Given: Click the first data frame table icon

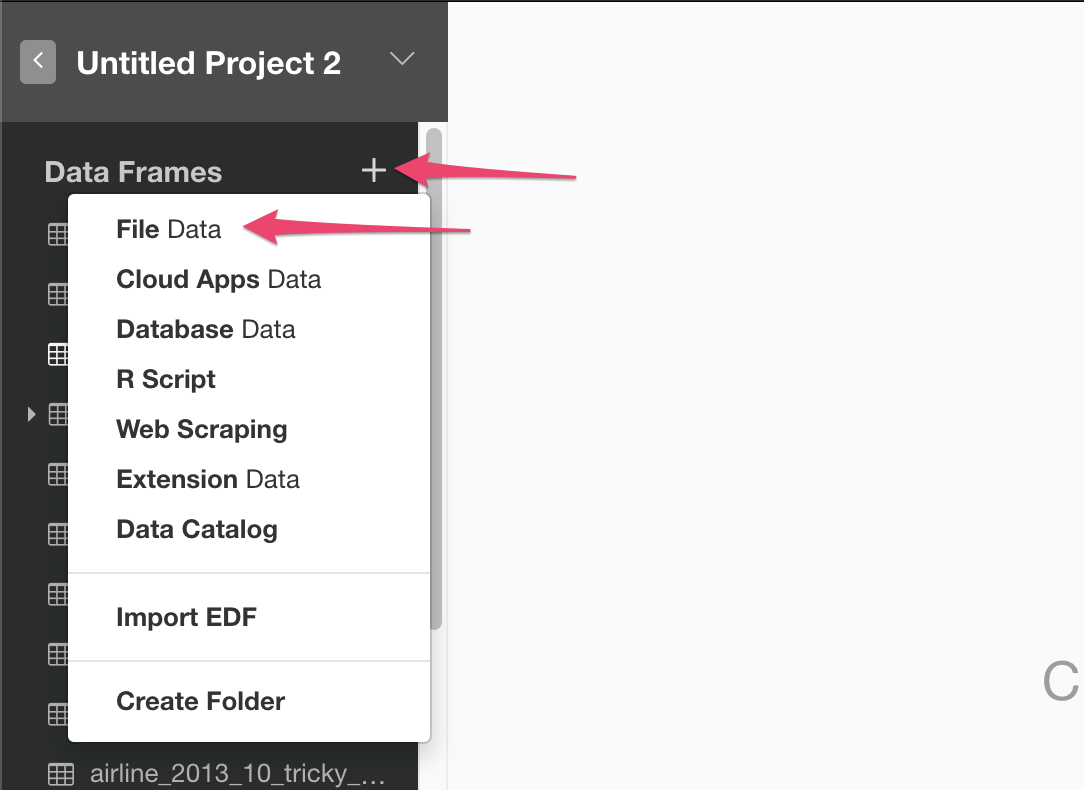Looking at the screenshot, I should (x=58, y=234).
